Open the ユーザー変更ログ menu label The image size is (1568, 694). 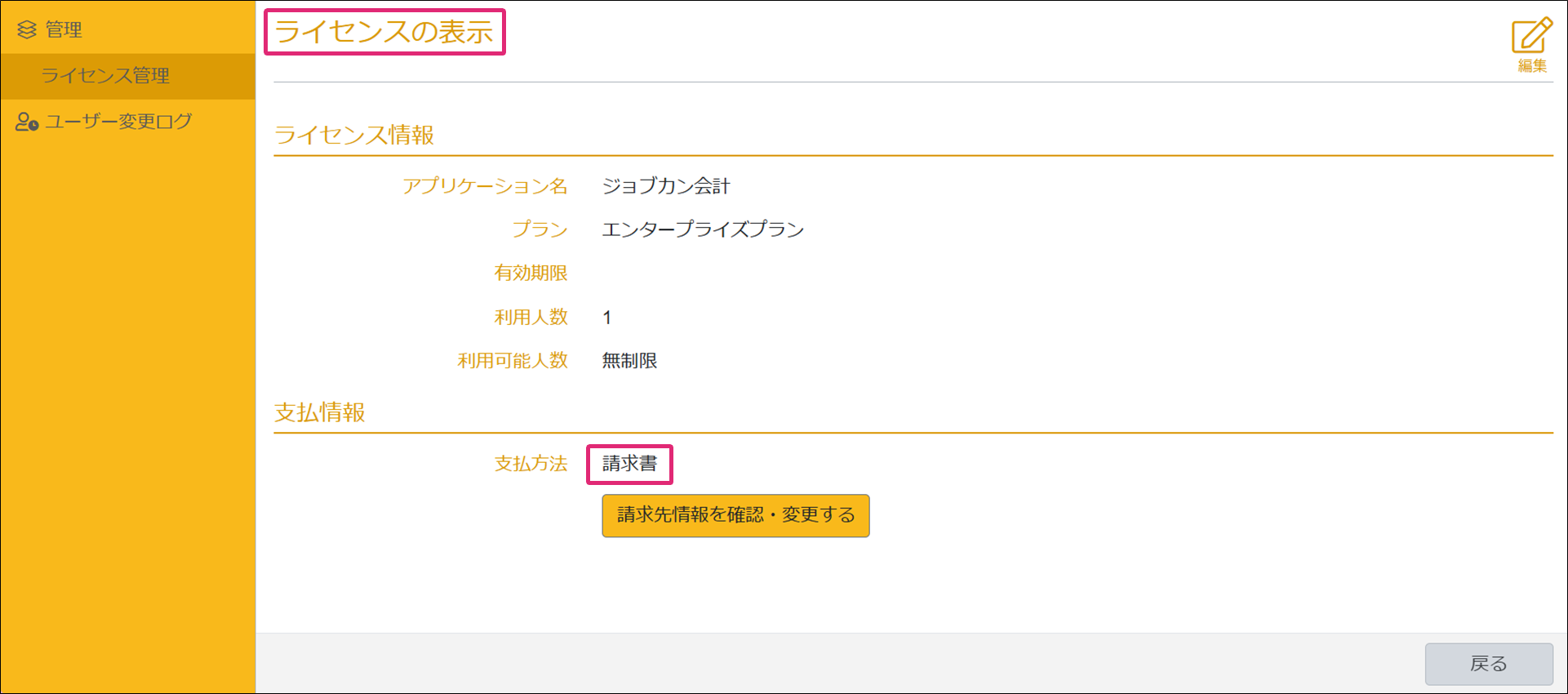[119, 122]
